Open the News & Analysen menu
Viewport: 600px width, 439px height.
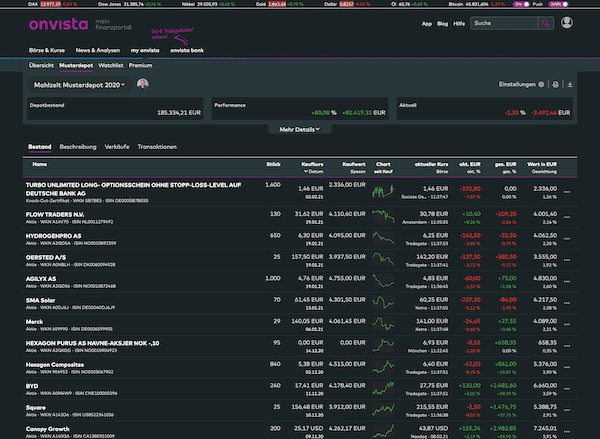tap(98, 51)
